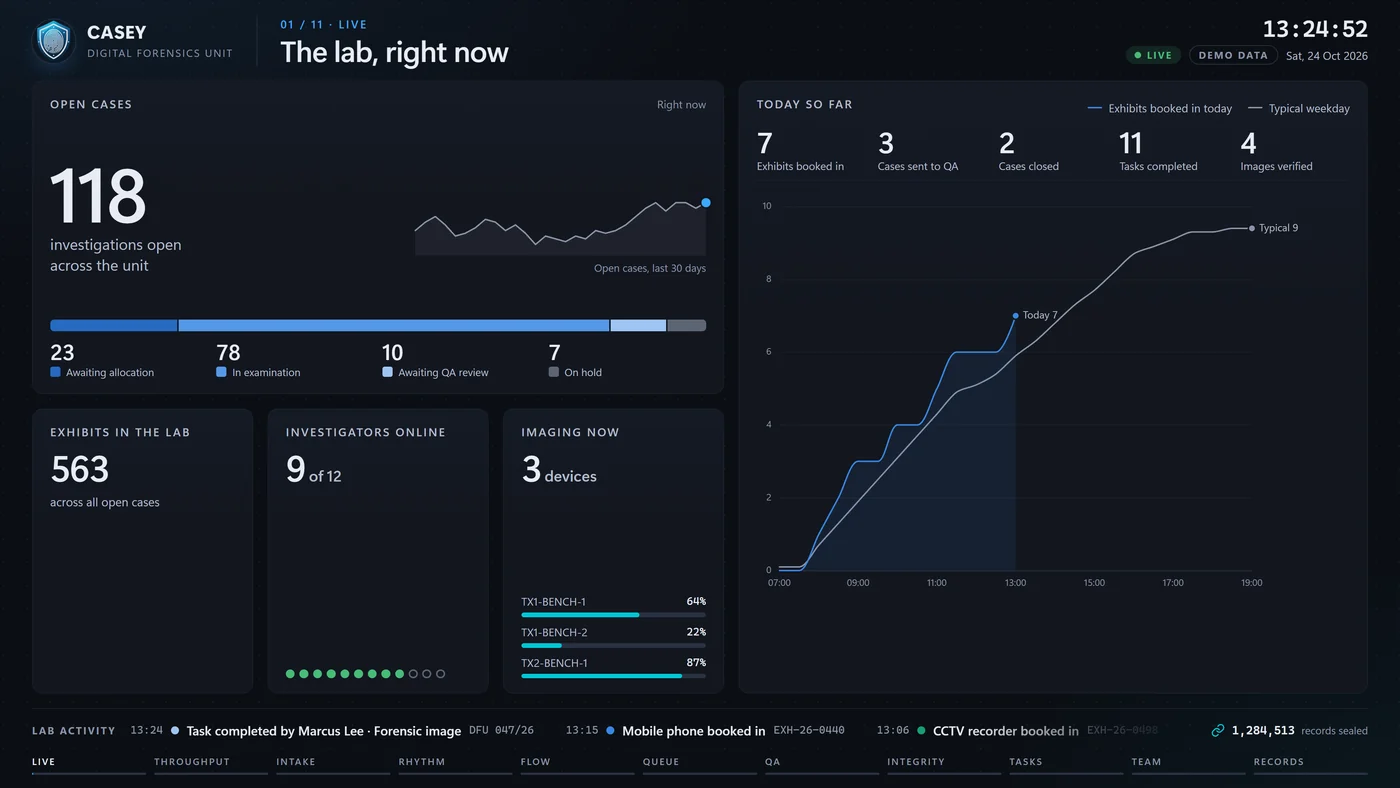Click the Typical weekday legend entry
The image size is (1400, 788).
click(x=1299, y=108)
